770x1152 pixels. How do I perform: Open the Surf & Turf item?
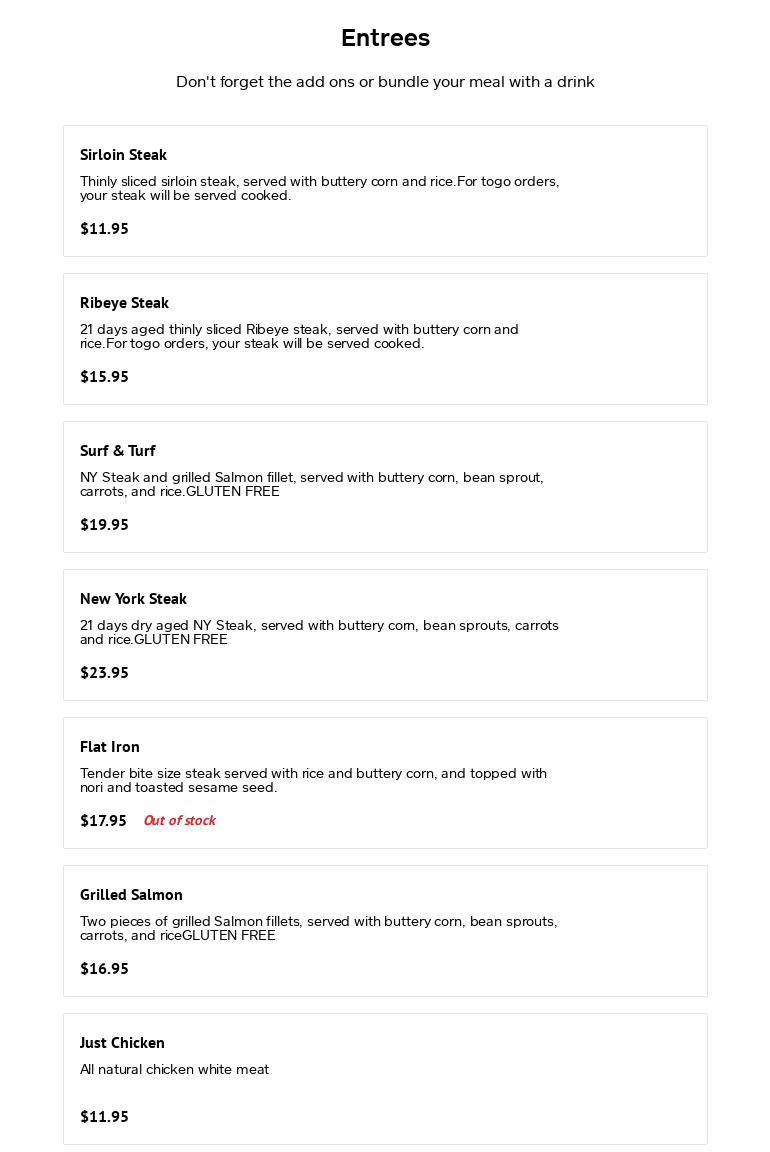click(x=118, y=451)
